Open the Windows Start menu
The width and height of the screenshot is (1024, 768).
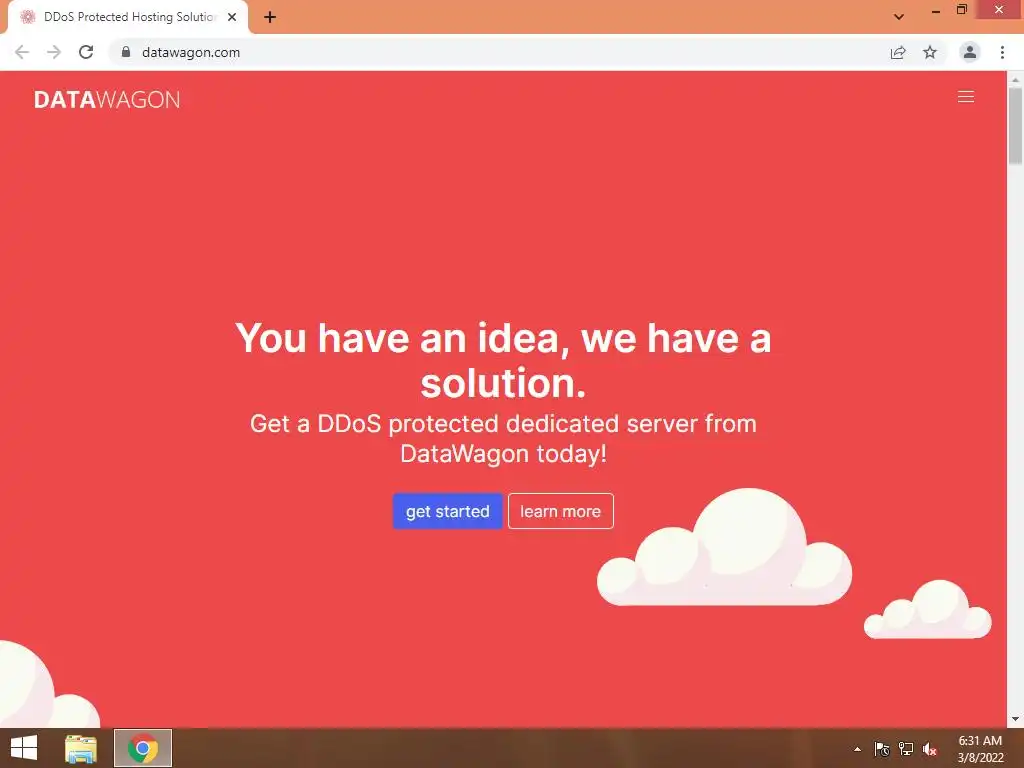[x=24, y=748]
